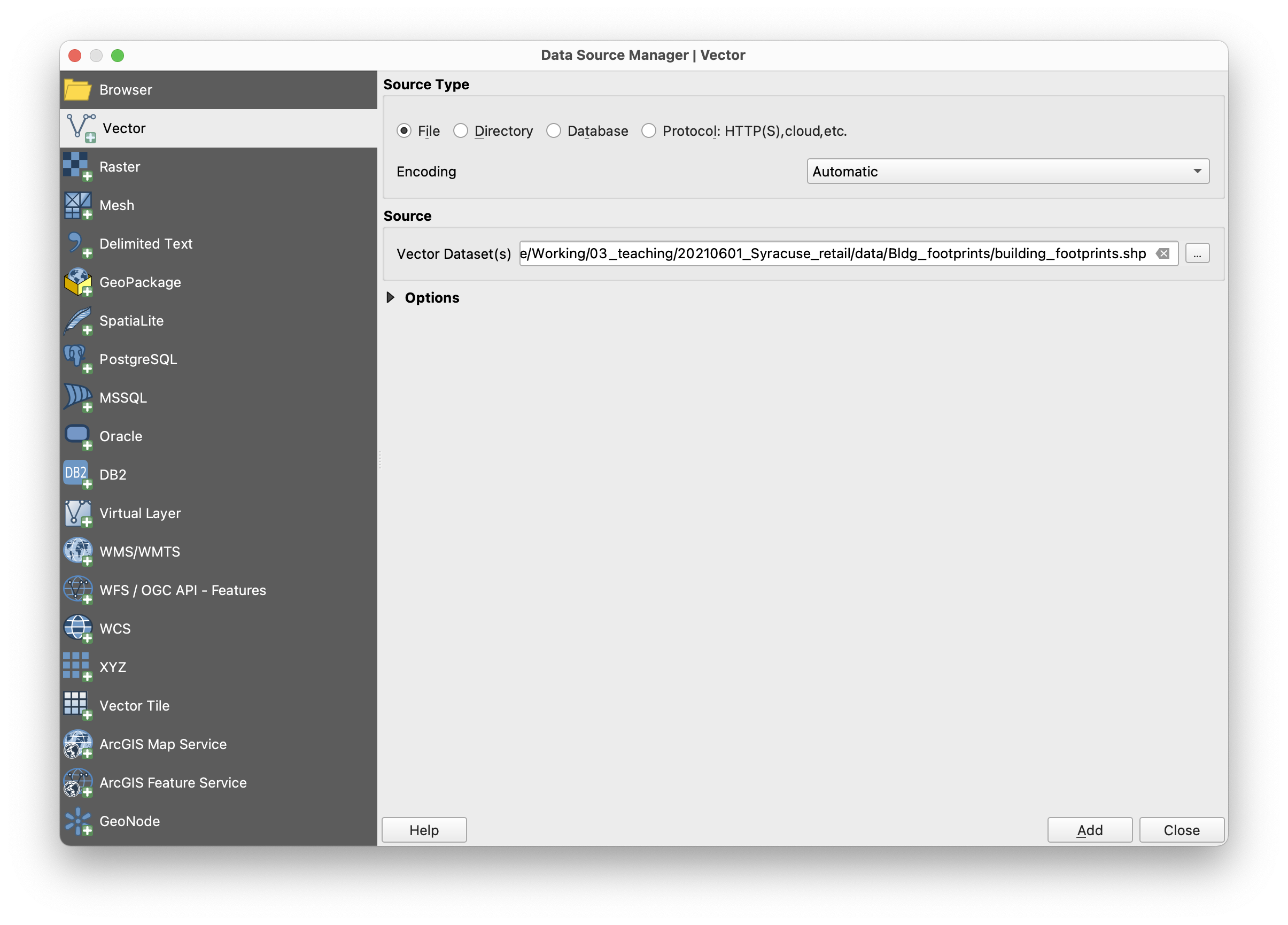Viewport: 1288px width, 925px height.
Task: Select the SpatiaLite feather icon
Action: click(x=77, y=320)
